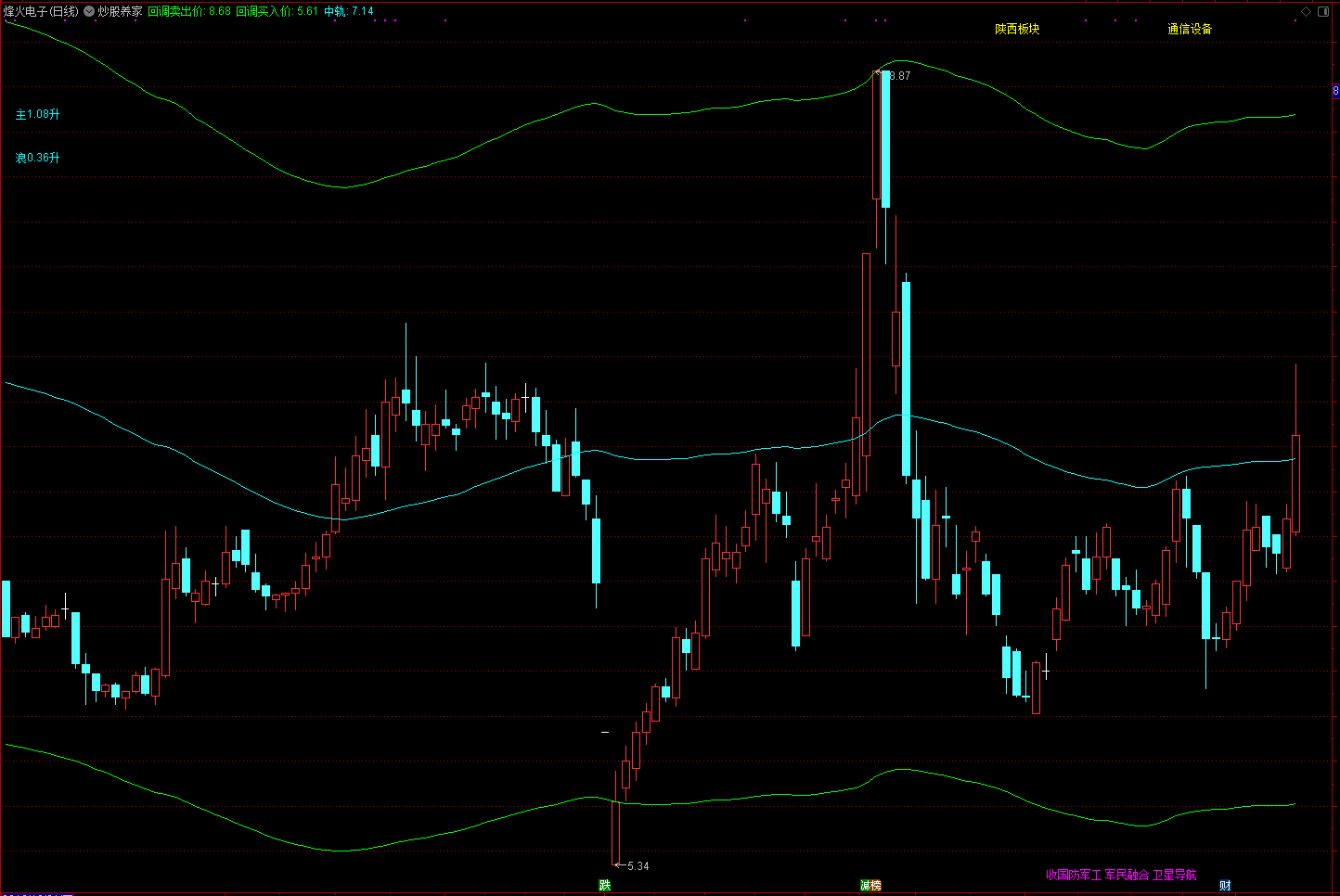Click the 回调买入价: 5.61 value
Image resolution: width=1340 pixels, height=896 pixels.
(x=277, y=11)
